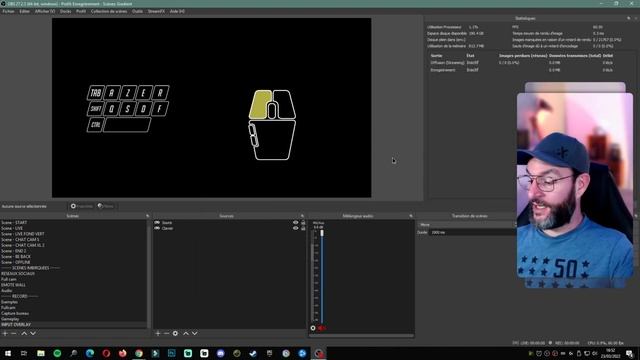Lock the Souris source
The height and width of the screenshot is (360, 640).
pos(303,222)
